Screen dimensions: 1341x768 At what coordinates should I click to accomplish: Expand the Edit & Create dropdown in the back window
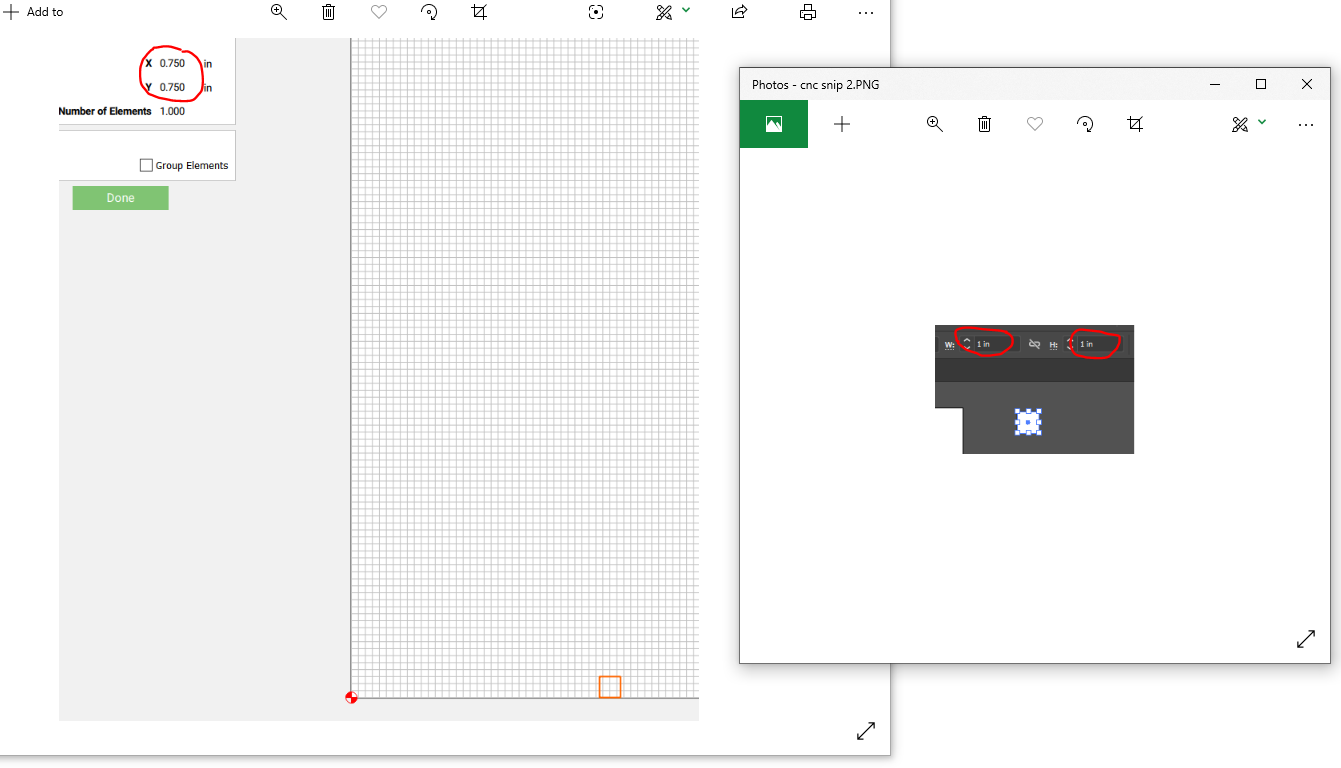[686, 9]
